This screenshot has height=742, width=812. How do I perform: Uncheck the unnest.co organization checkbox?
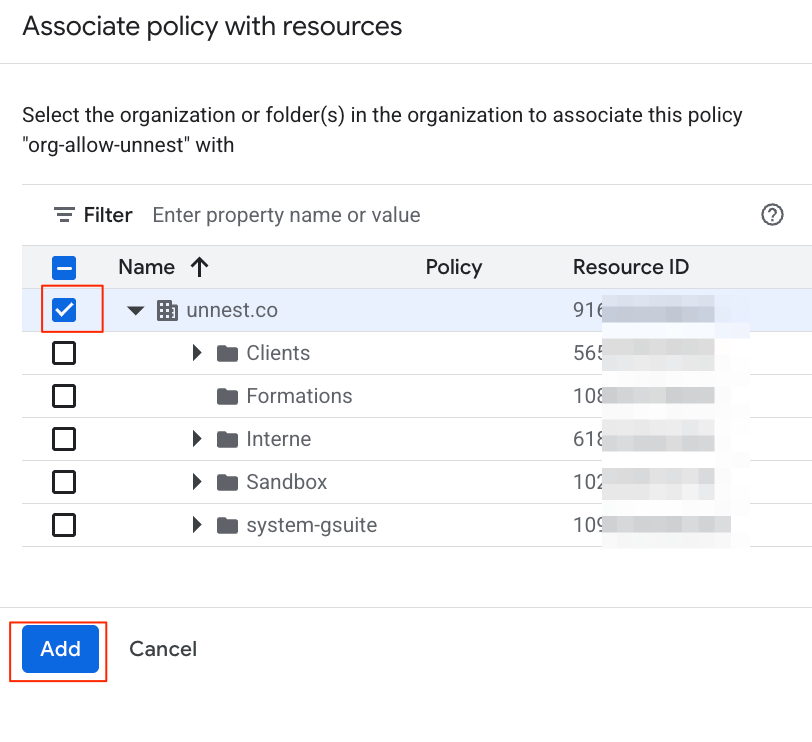(x=64, y=311)
